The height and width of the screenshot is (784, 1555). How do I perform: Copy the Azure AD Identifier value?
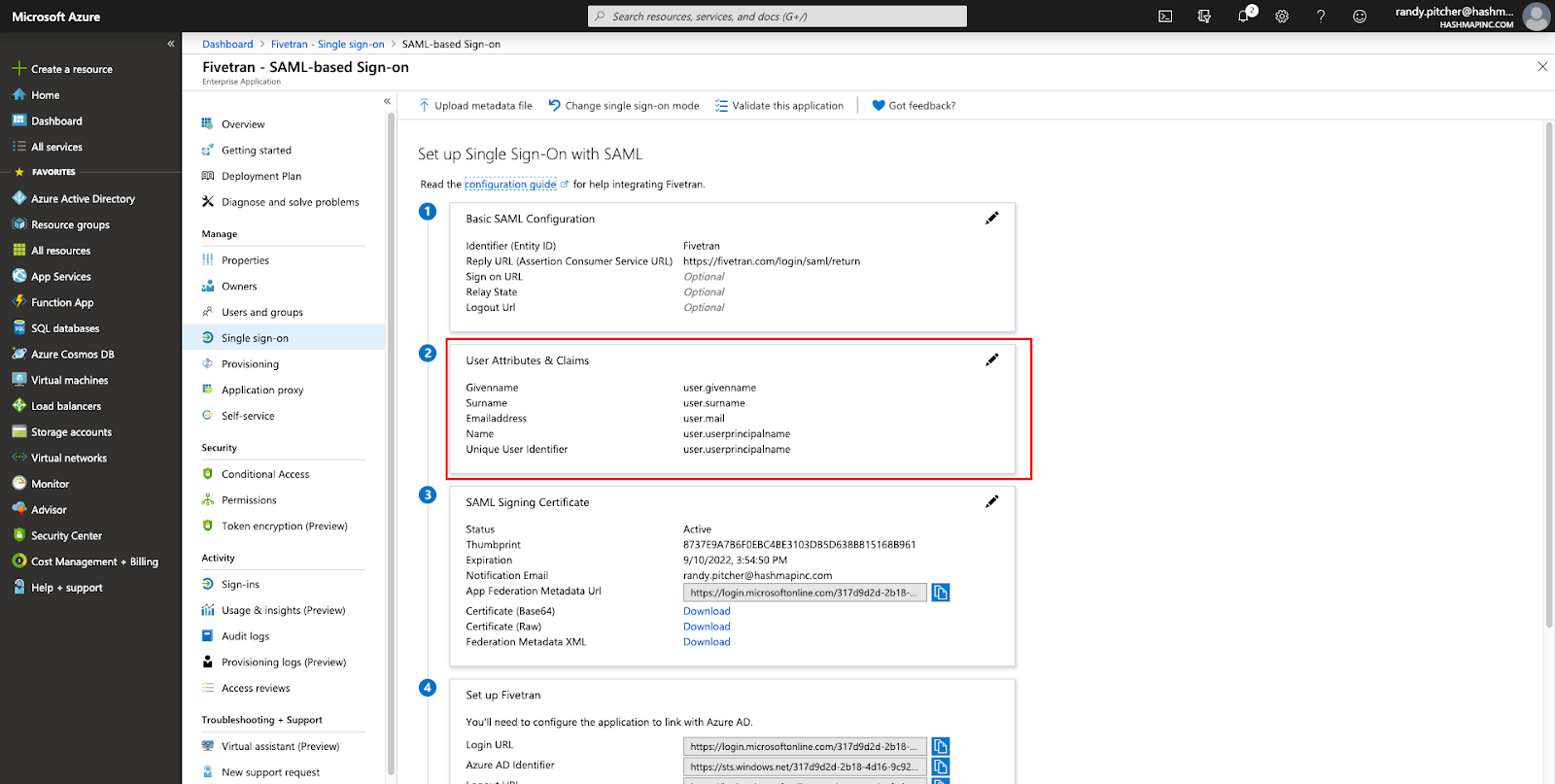click(941, 767)
